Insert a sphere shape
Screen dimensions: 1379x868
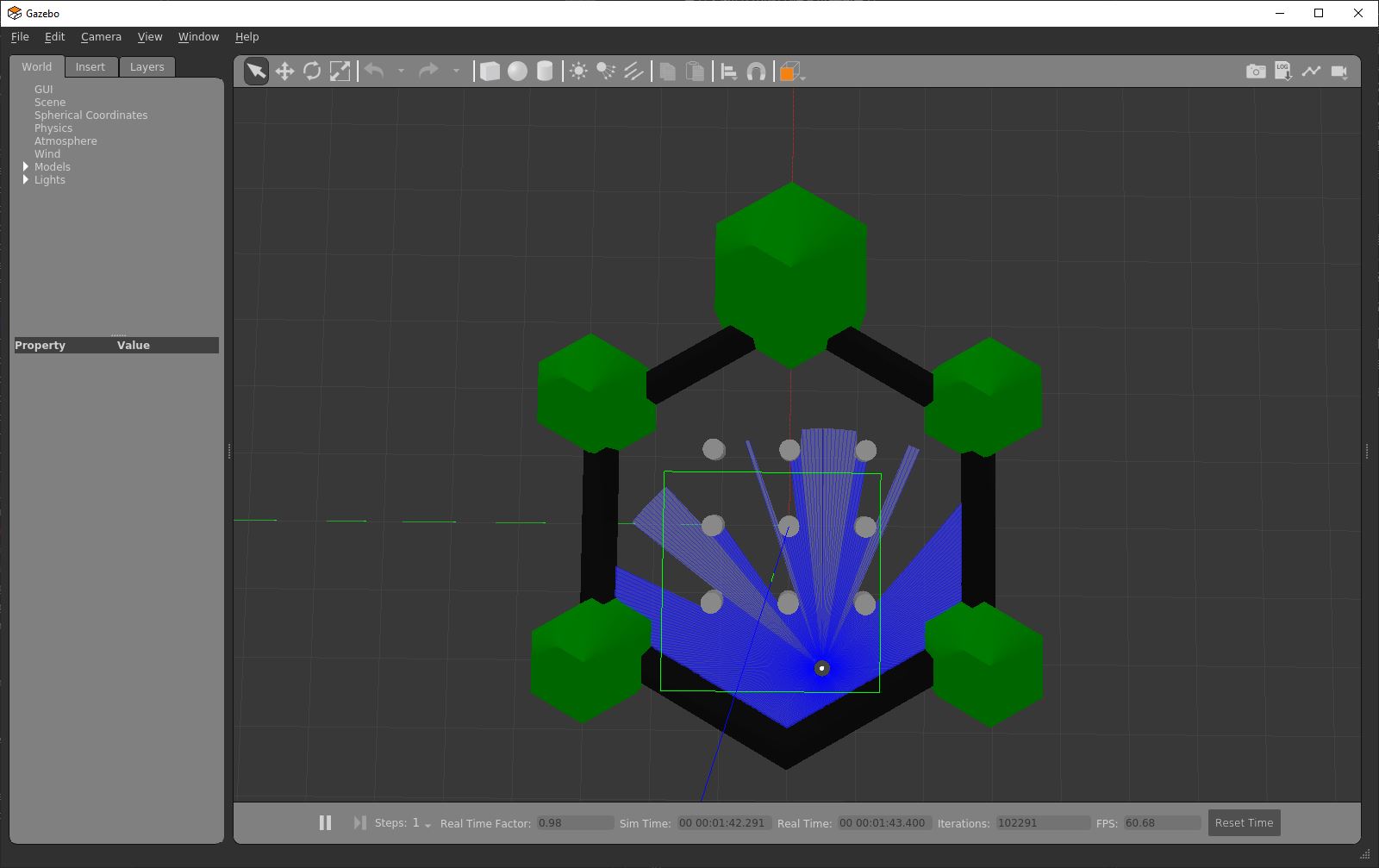pyautogui.click(x=517, y=72)
